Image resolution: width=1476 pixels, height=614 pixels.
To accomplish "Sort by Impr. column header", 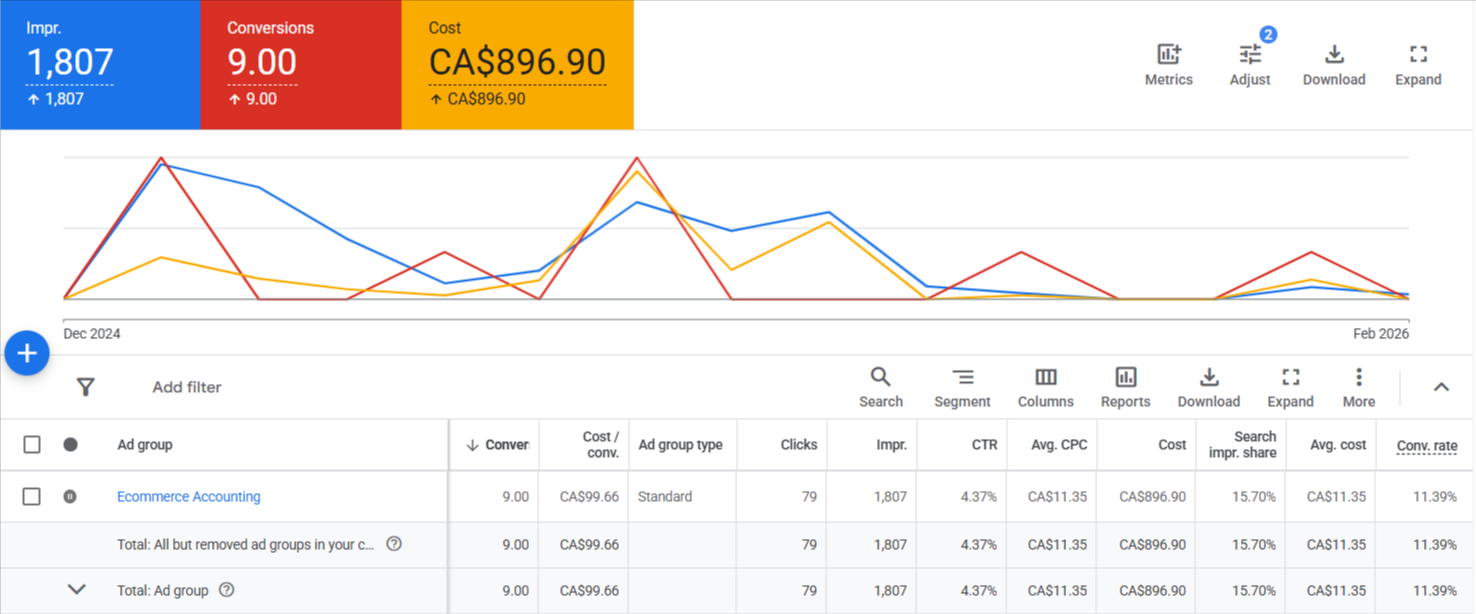I will pos(891,445).
